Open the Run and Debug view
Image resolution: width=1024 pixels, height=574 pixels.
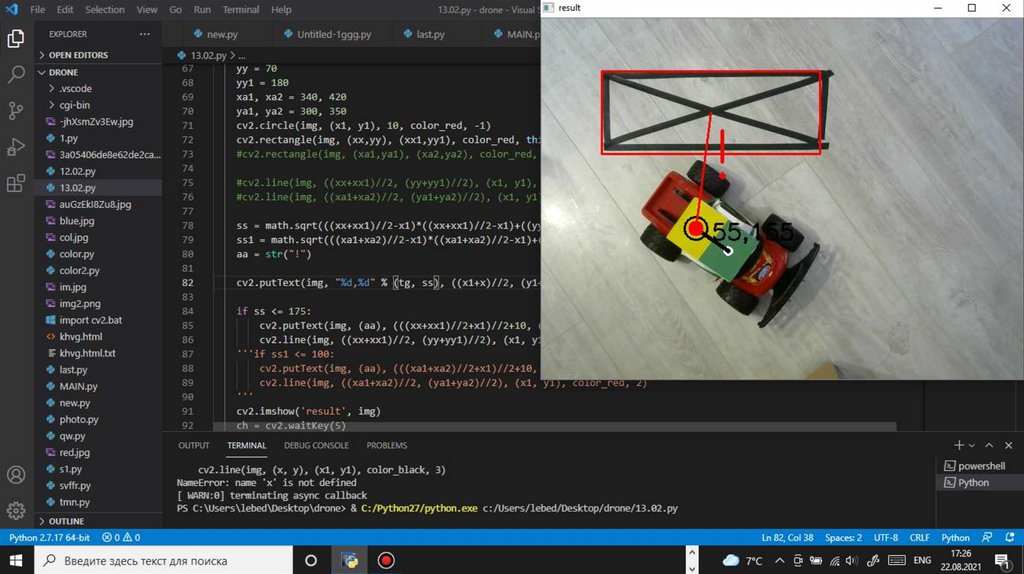coord(16,147)
